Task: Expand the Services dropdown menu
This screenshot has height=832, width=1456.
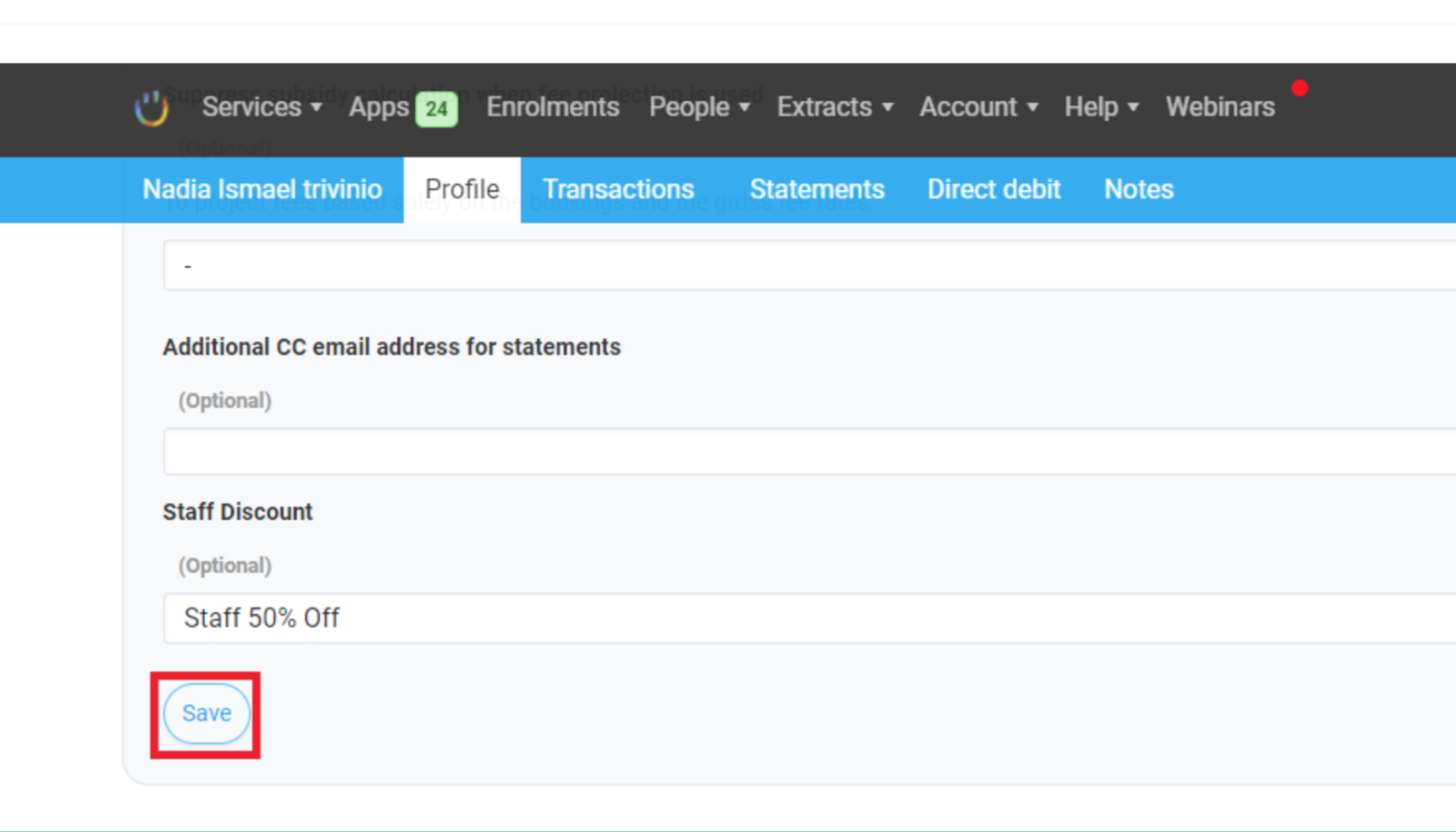Action: 261,108
